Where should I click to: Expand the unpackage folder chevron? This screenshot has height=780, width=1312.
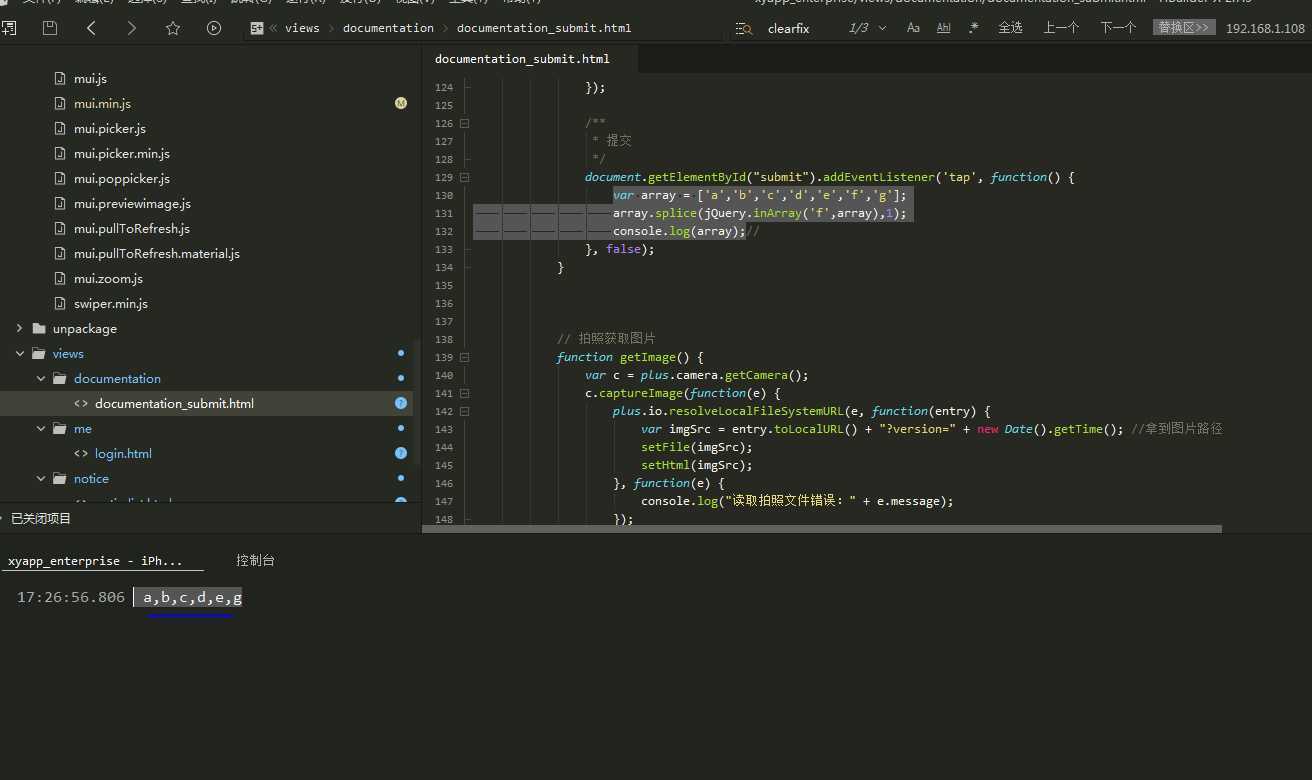pos(19,328)
